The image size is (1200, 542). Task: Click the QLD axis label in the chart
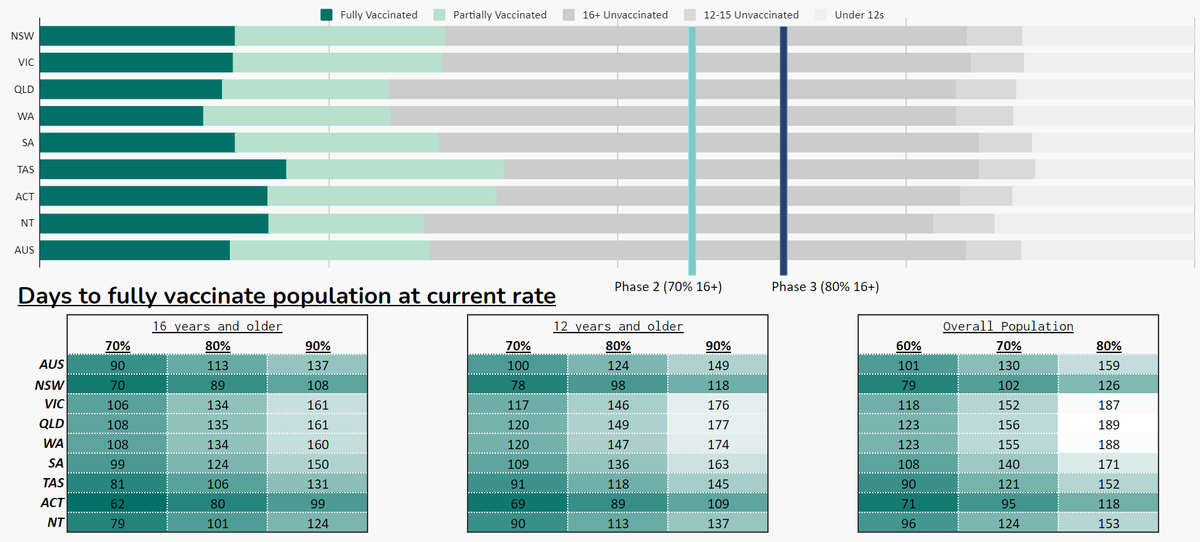click(x=24, y=90)
